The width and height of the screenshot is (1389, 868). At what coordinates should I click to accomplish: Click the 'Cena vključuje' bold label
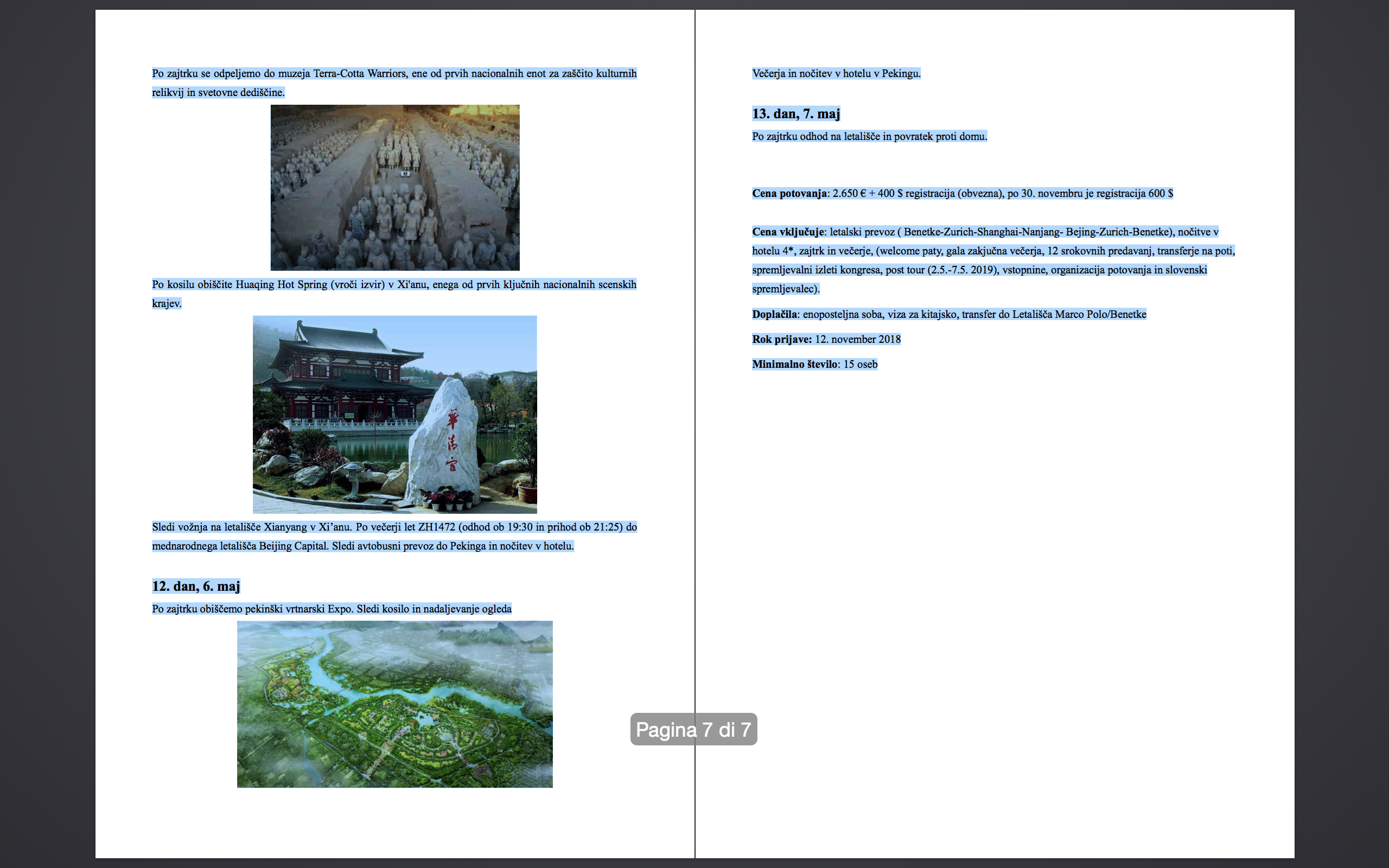click(787, 232)
